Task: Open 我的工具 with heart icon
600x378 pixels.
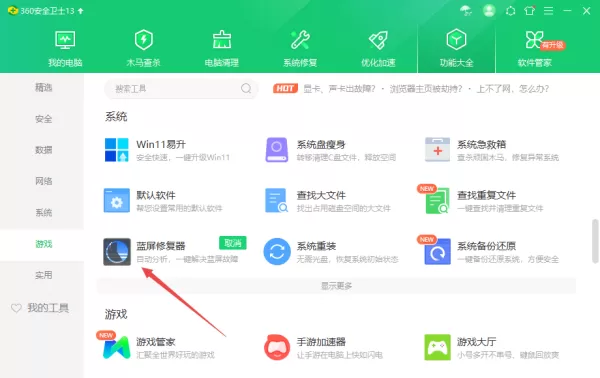Action: pyautogui.click(x=40, y=308)
